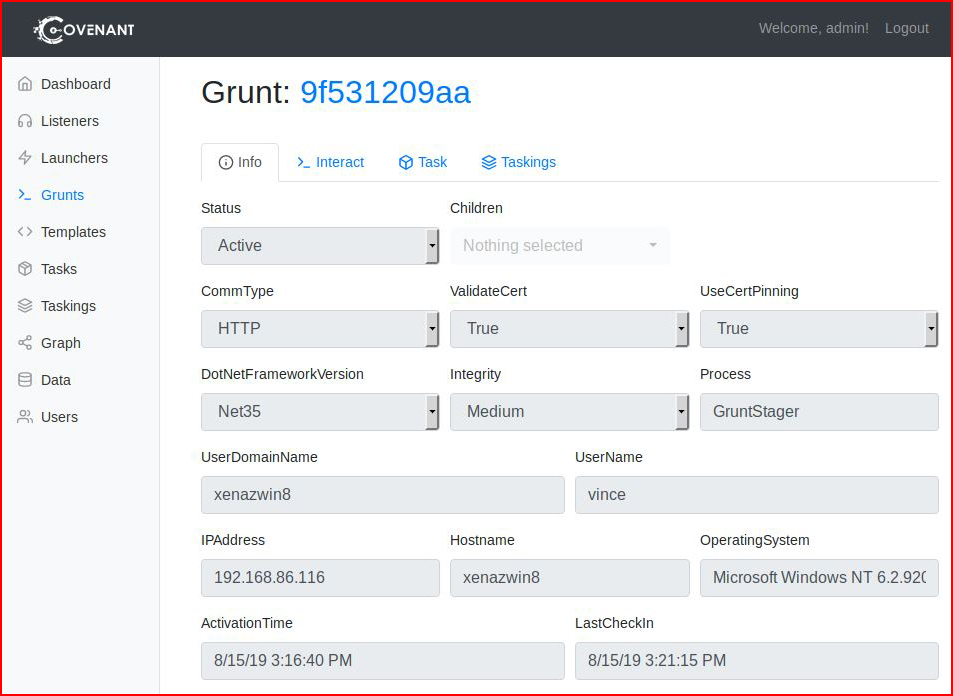Screen dimensions: 953x696
Task: Click the Launchers lightning bolt icon
Action: click(x=25, y=158)
